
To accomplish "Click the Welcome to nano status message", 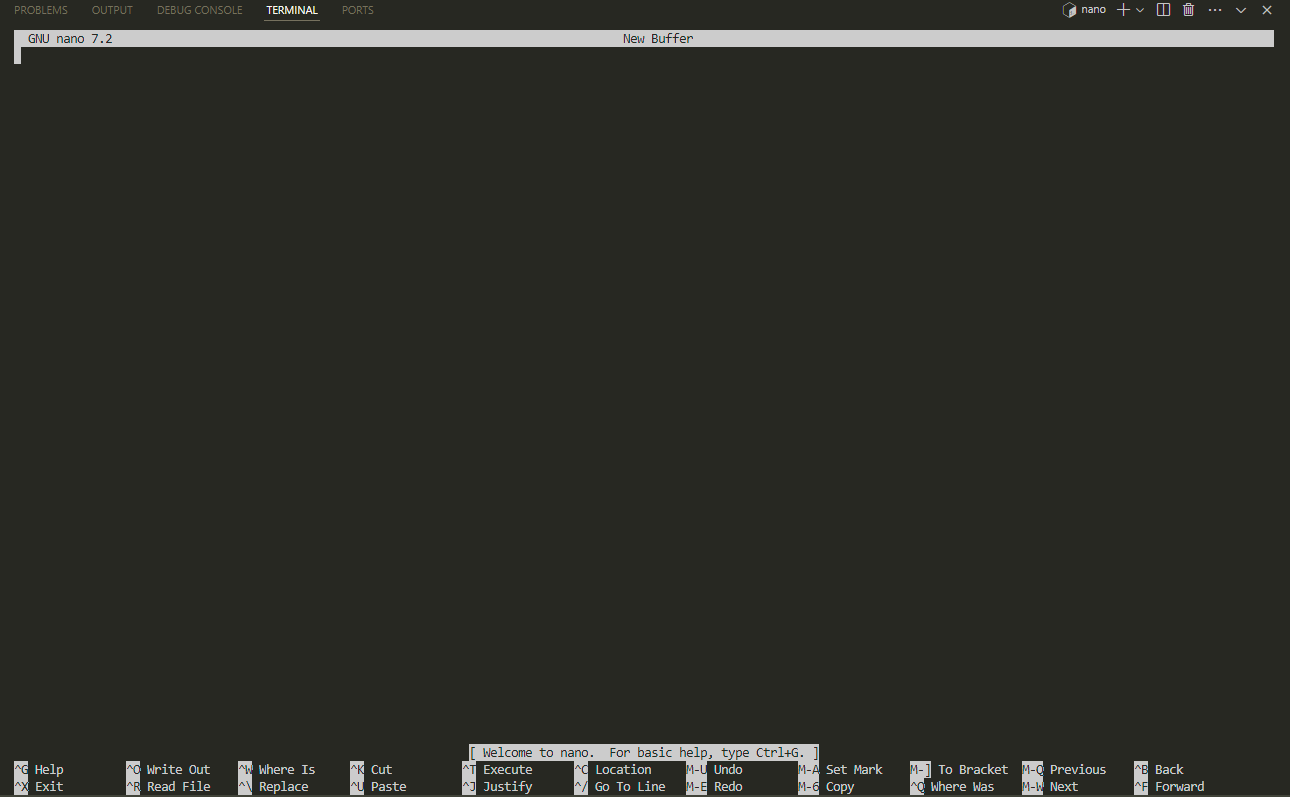I will [x=644, y=753].
